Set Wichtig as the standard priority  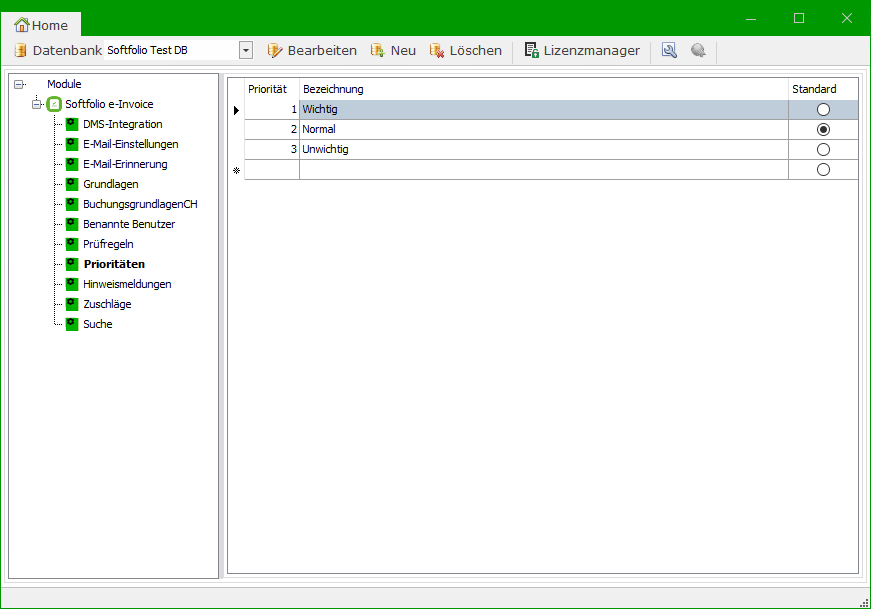[x=823, y=110]
